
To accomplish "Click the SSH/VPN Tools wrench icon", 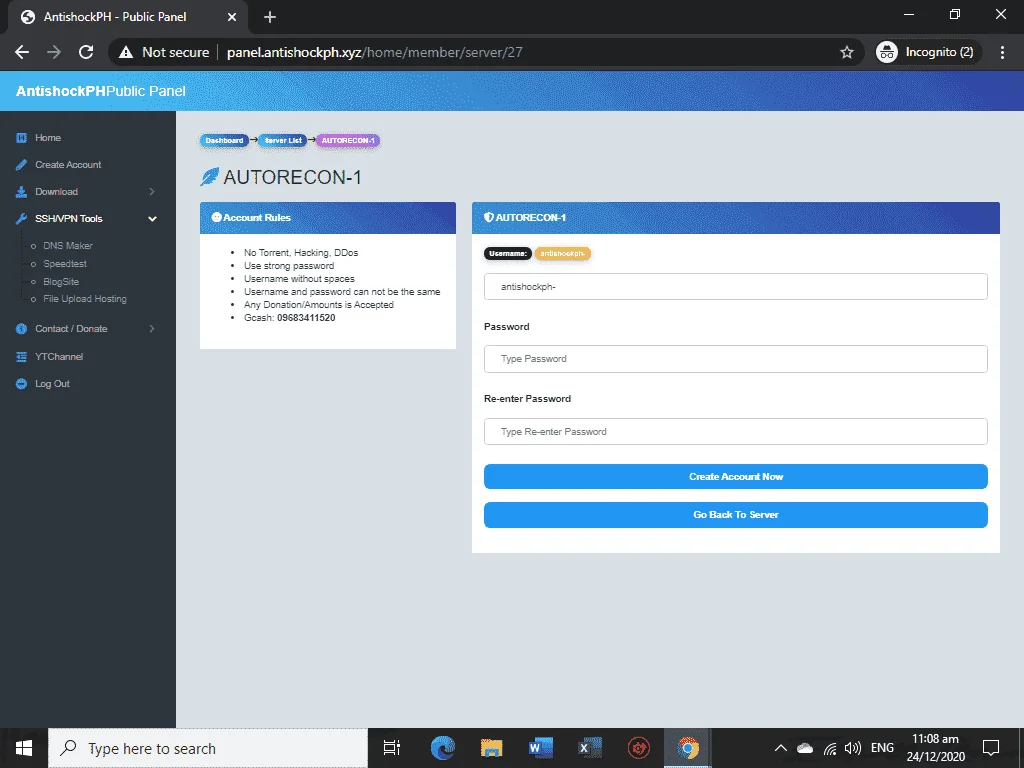I will pos(22,219).
